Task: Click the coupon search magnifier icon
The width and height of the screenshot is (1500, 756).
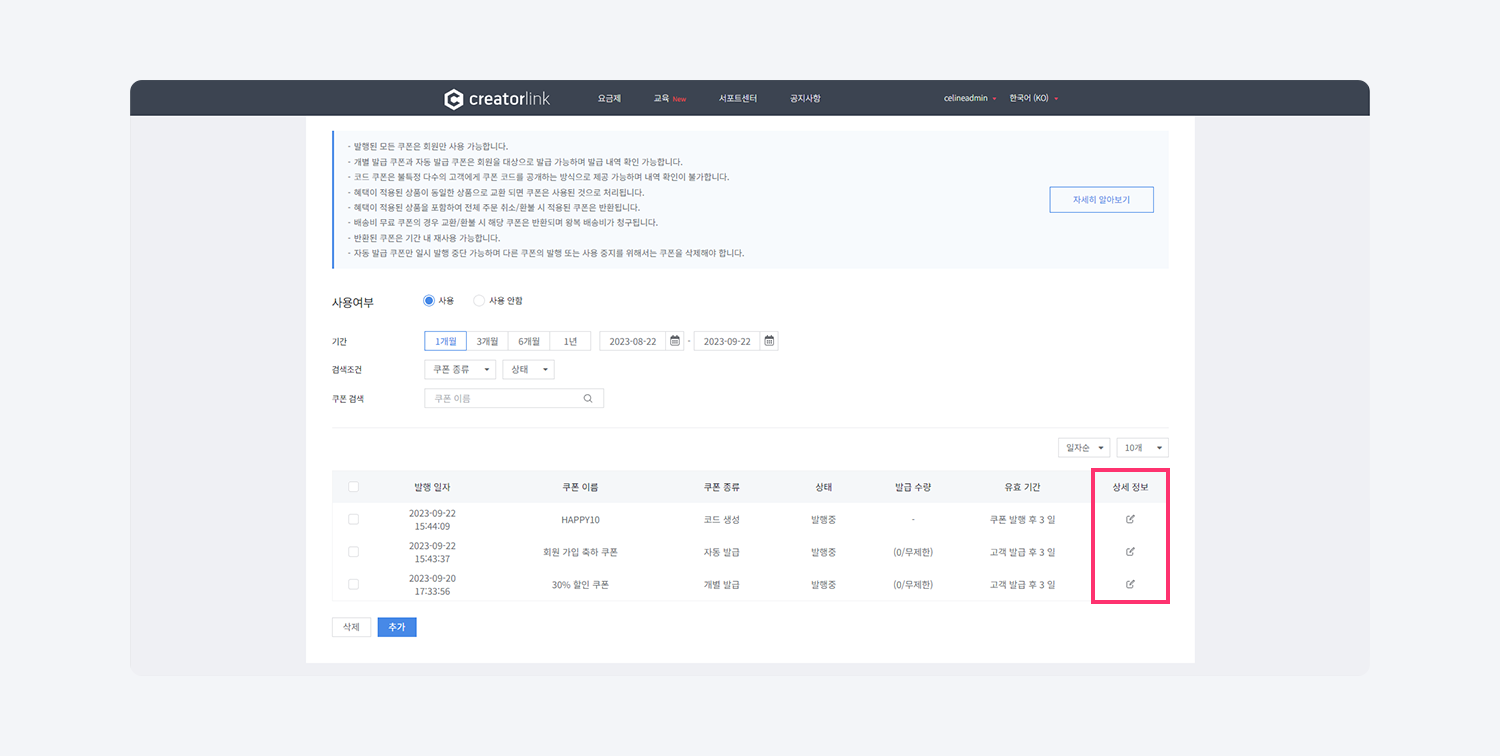Action: pyautogui.click(x=588, y=398)
